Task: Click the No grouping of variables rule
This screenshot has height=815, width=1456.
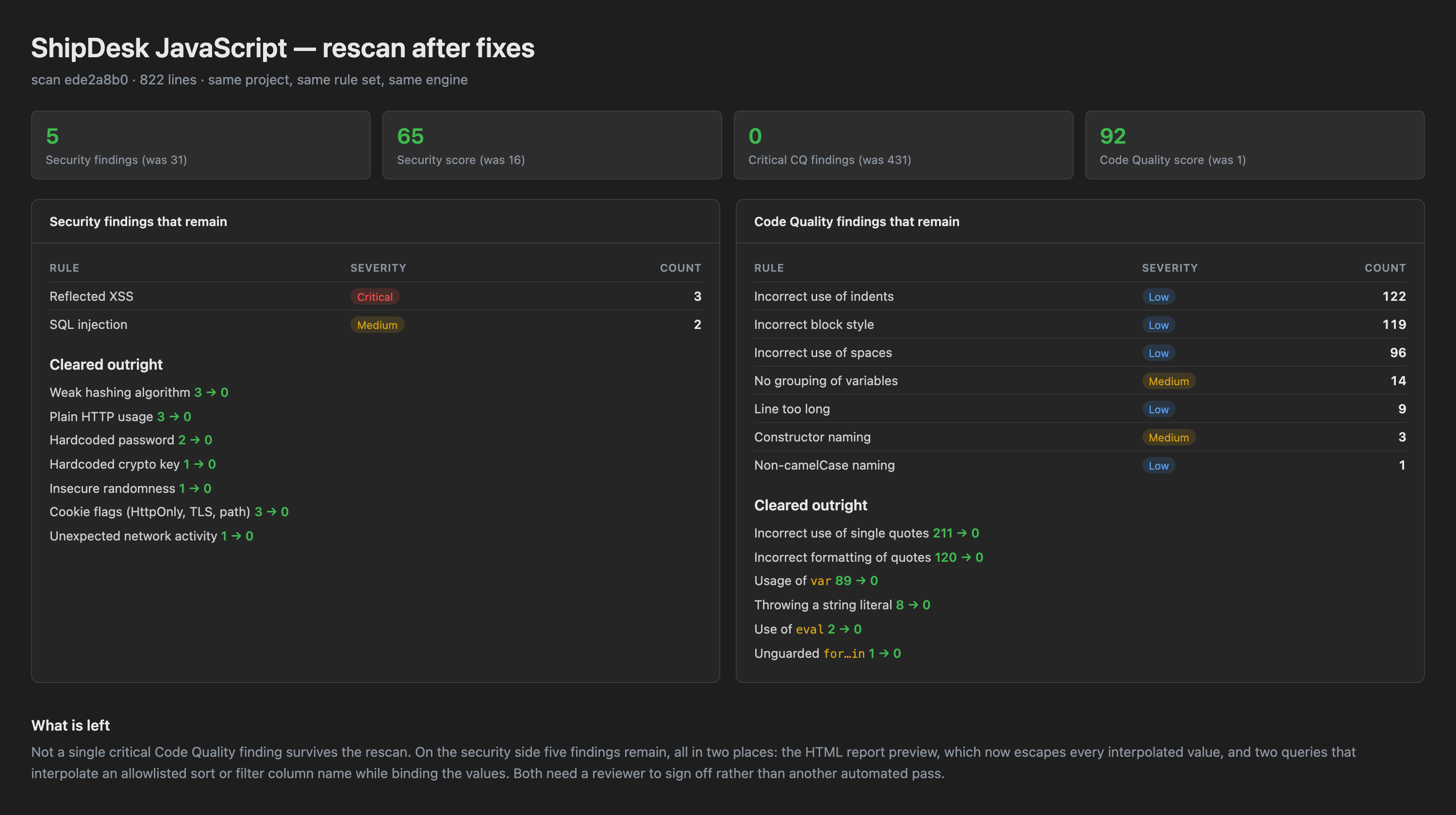Action: point(826,381)
